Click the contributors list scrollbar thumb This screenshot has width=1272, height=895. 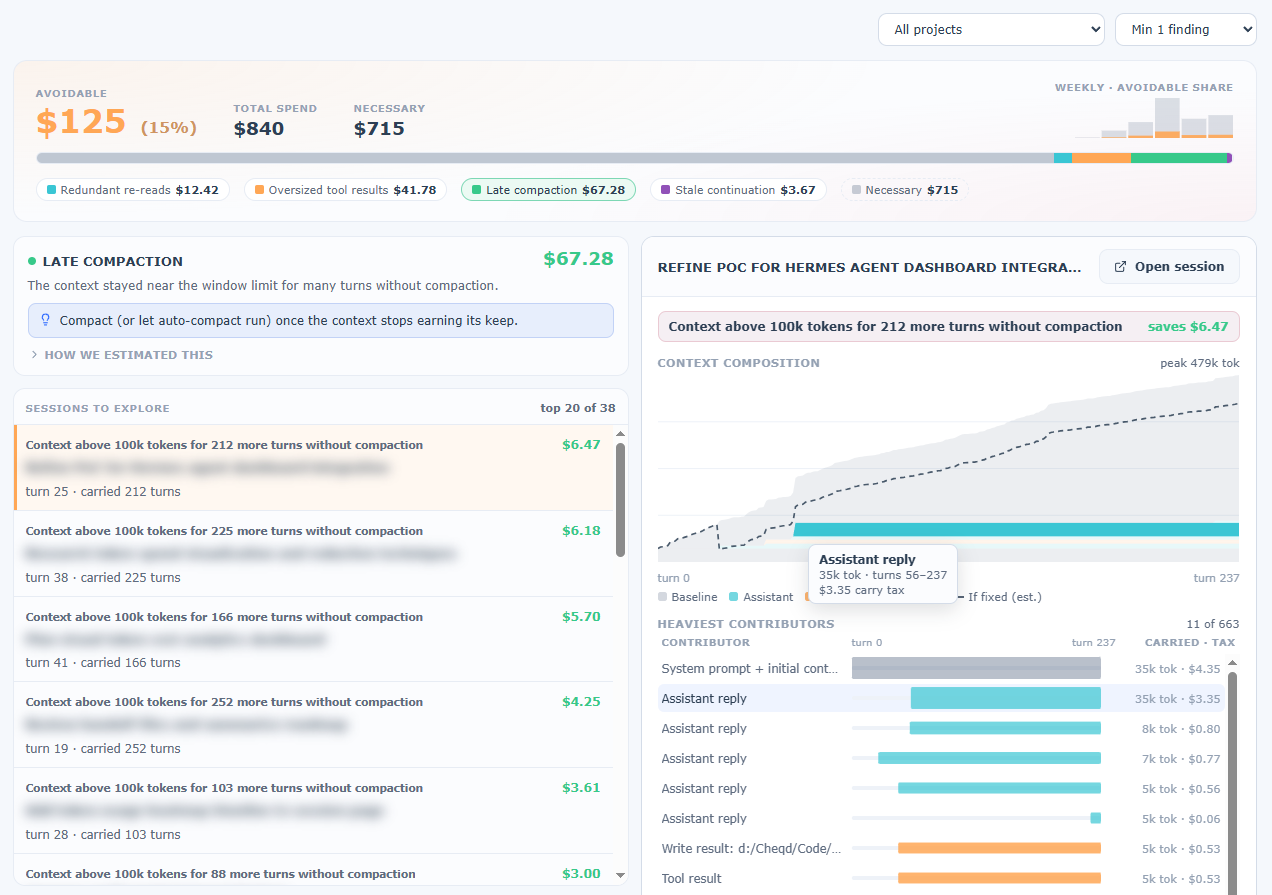[1232, 782]
